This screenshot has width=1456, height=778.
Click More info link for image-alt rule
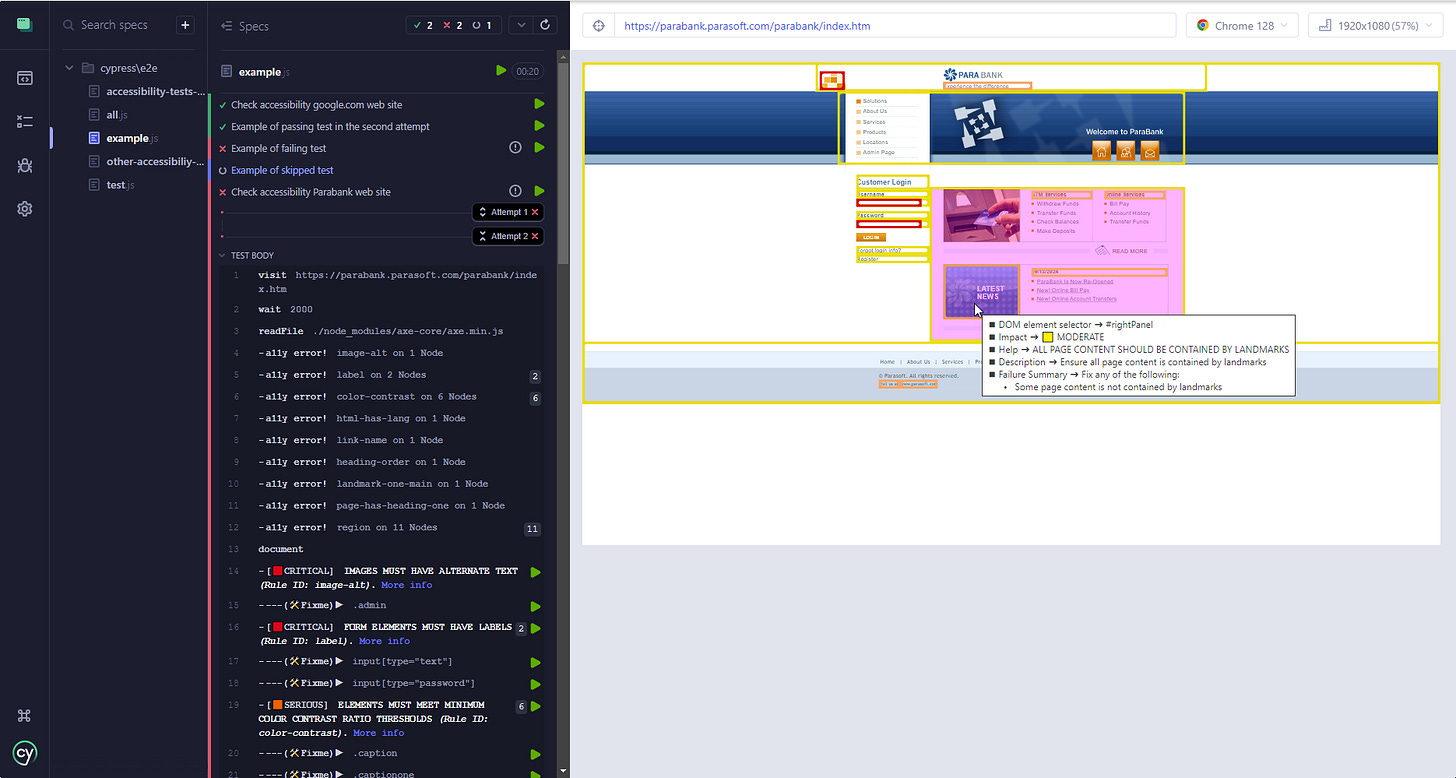pos(406,585)
